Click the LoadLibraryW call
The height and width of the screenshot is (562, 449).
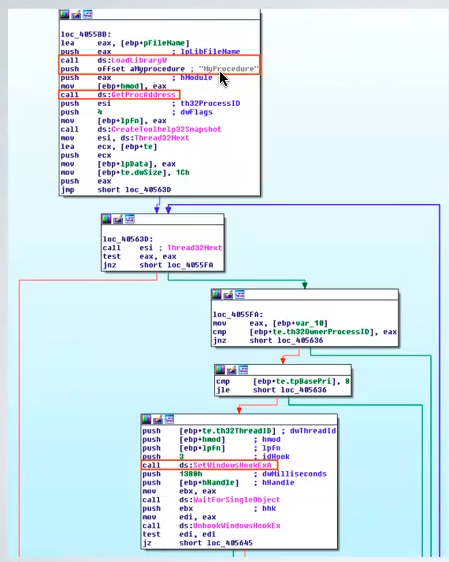point(139,60)
